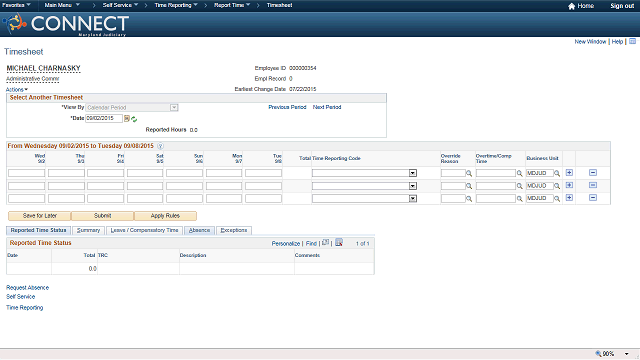Go to Previous Period
640x360 pixels.
(287, 107)
